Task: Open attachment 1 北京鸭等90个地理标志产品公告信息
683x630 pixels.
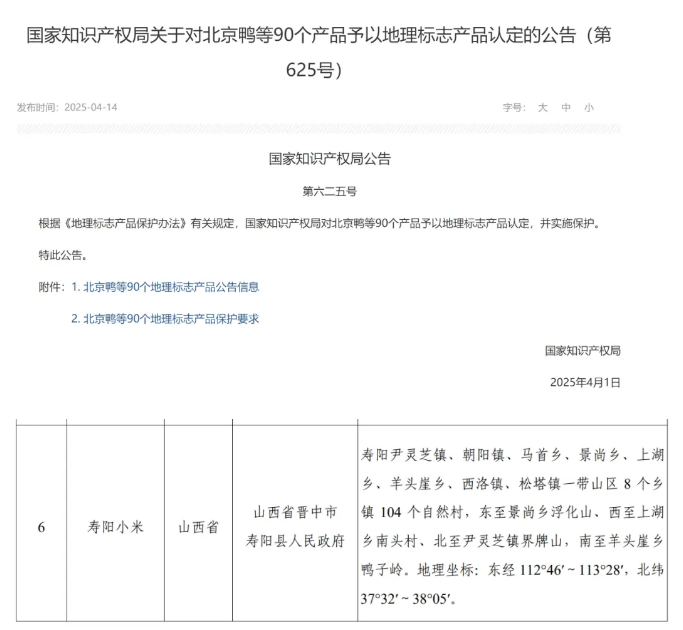Action: 165,287
